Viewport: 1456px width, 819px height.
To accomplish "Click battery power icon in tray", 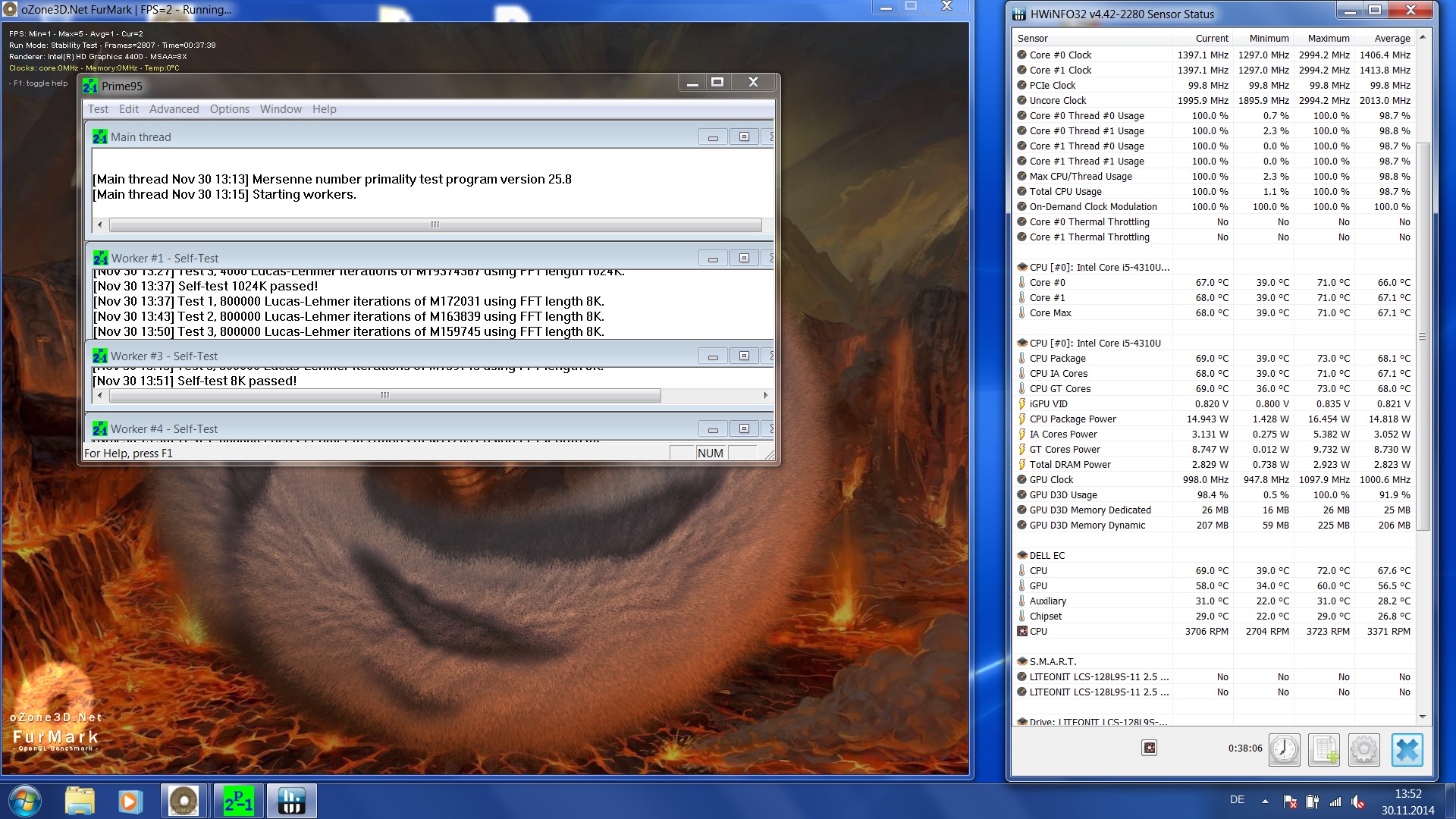I will pyautogui.click(x=1312, y=801).
